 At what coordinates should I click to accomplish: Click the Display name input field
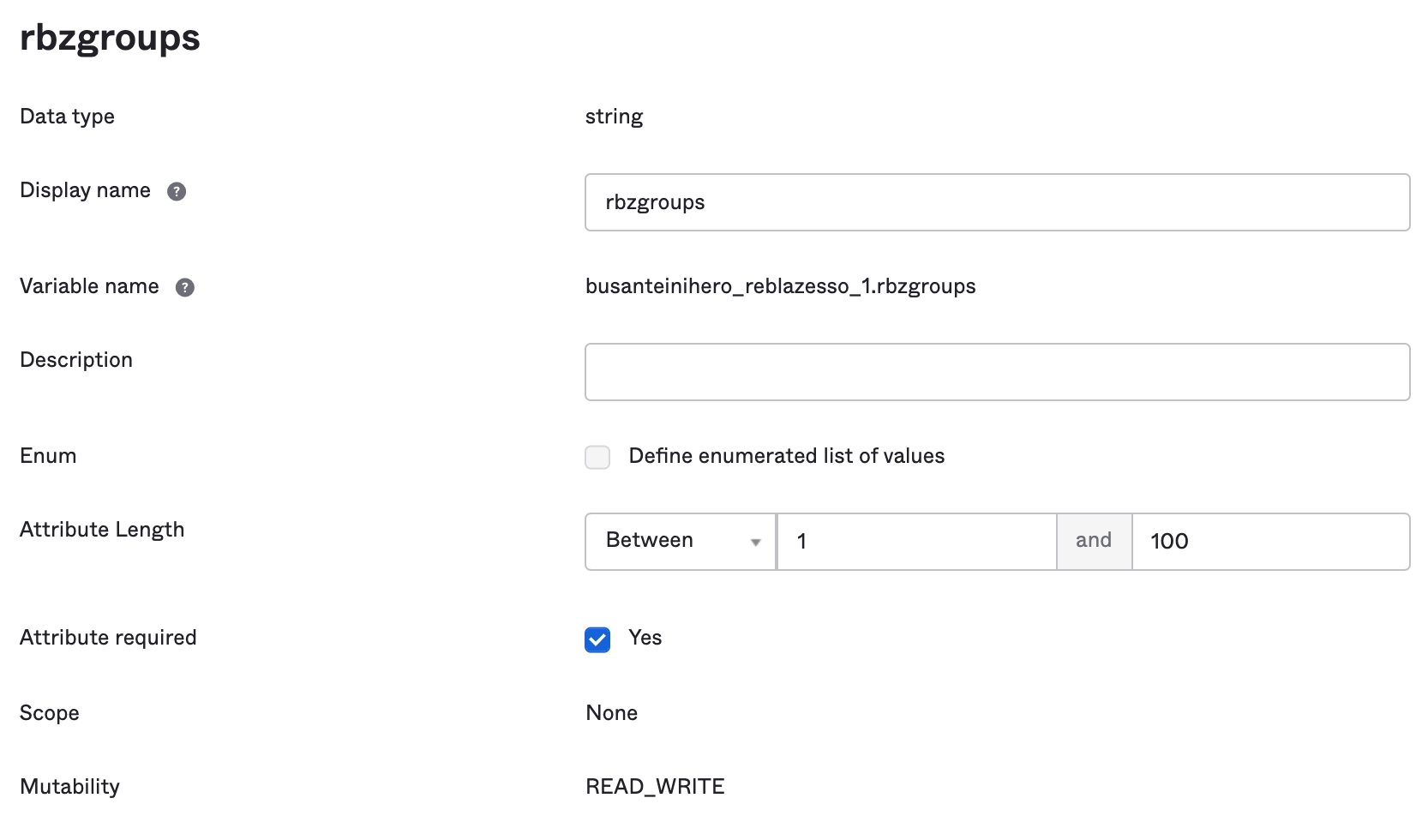(996, 202)
